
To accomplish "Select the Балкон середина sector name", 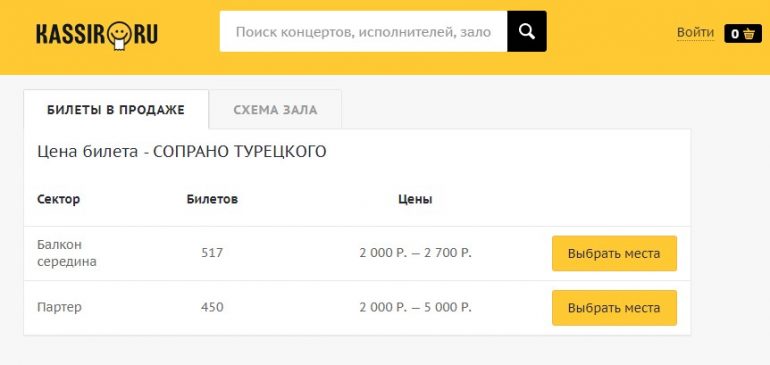I will [x=67, y=253].
